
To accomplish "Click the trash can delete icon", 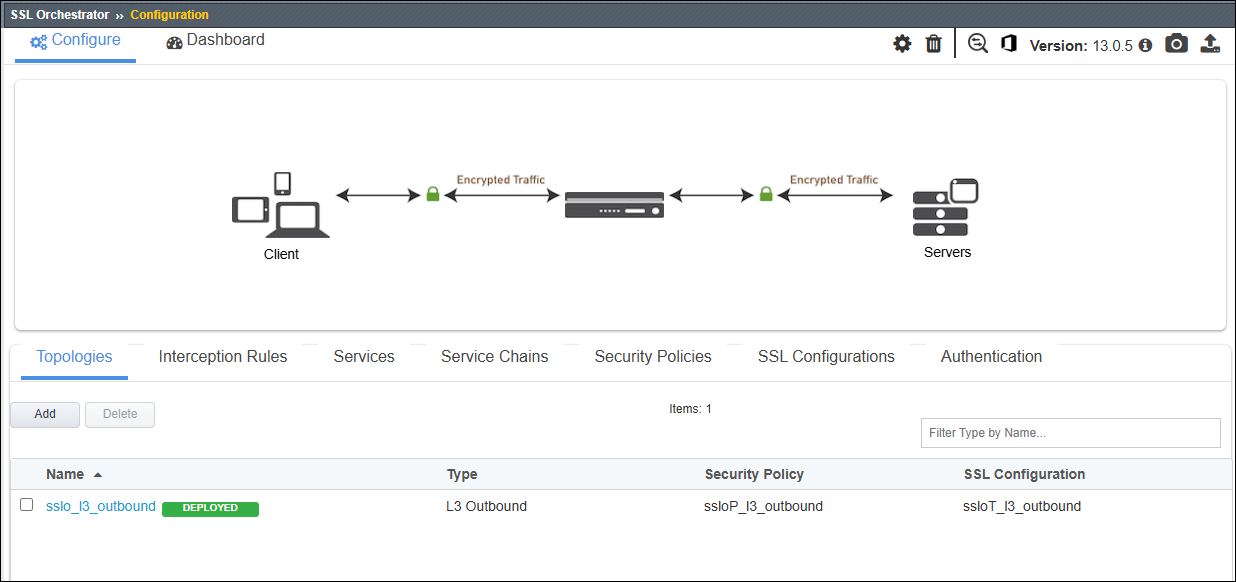I will [934, 44].
